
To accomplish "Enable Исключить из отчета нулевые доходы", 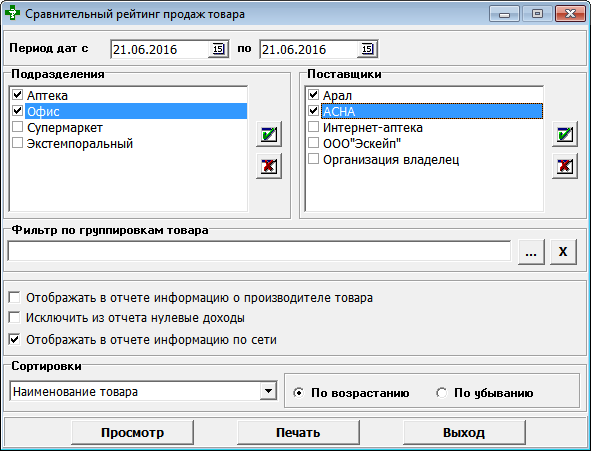I will [14, 318].
